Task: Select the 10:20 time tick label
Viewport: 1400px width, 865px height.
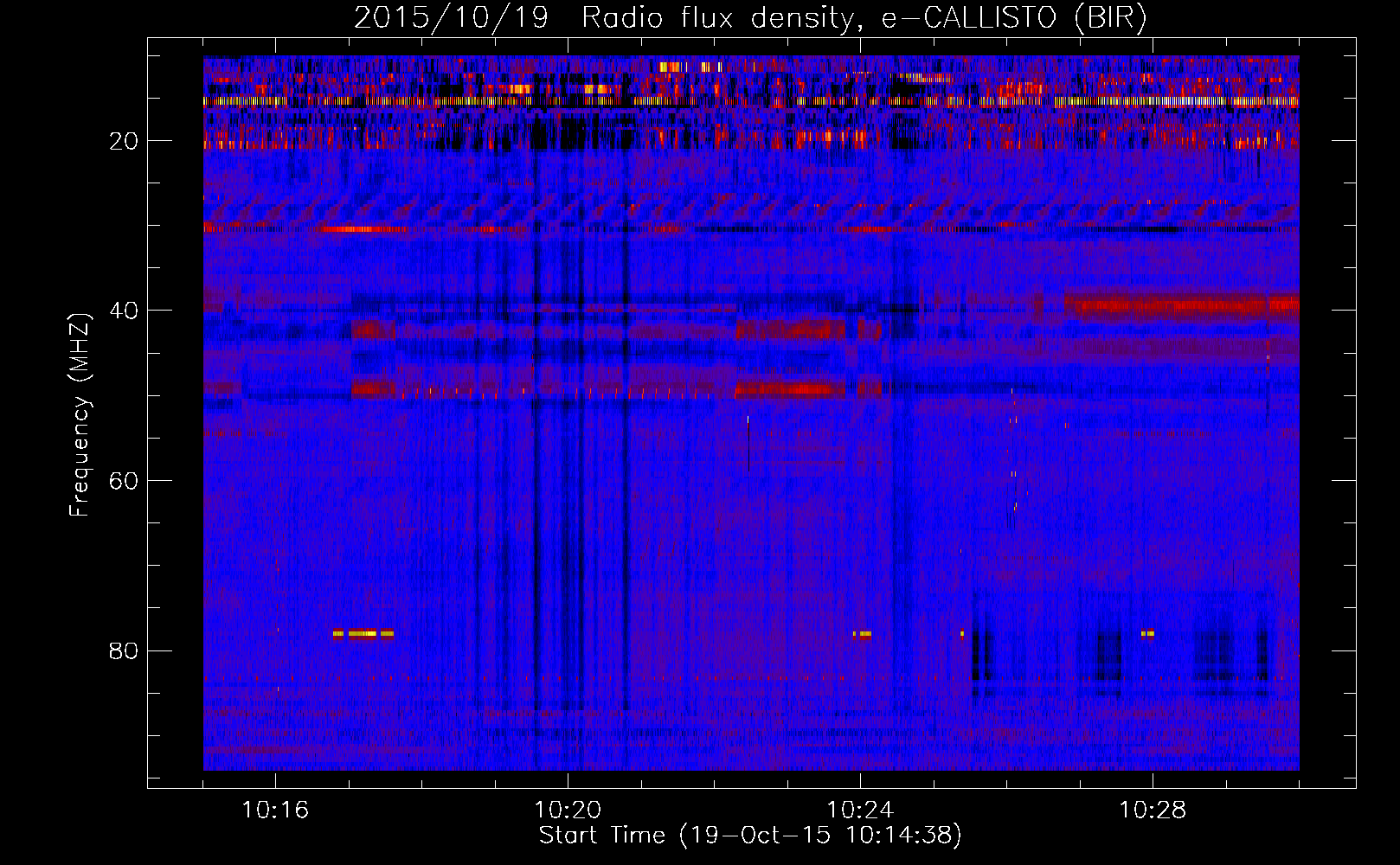Action: click(x=568, y=810)
